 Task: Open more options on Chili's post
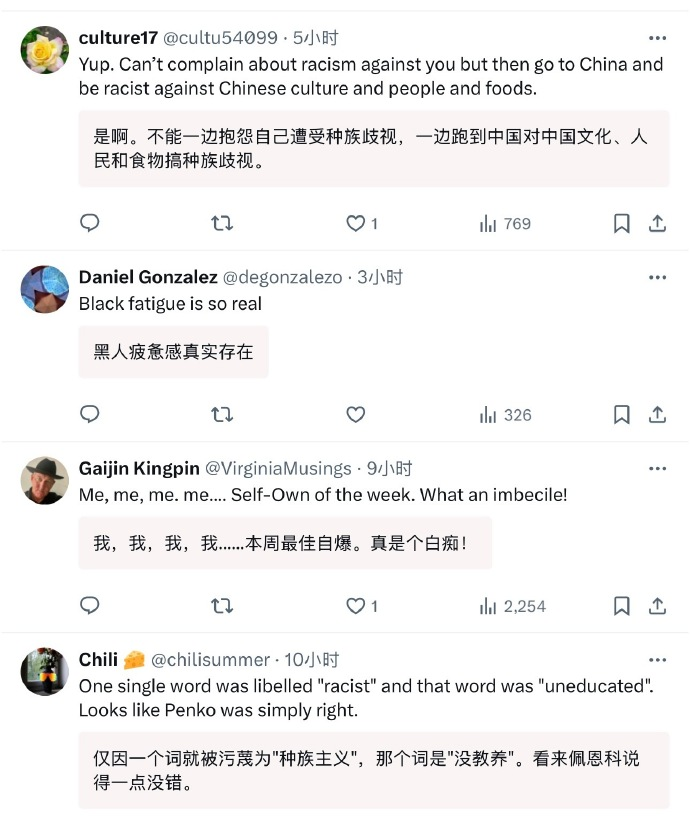pos(657,661)
